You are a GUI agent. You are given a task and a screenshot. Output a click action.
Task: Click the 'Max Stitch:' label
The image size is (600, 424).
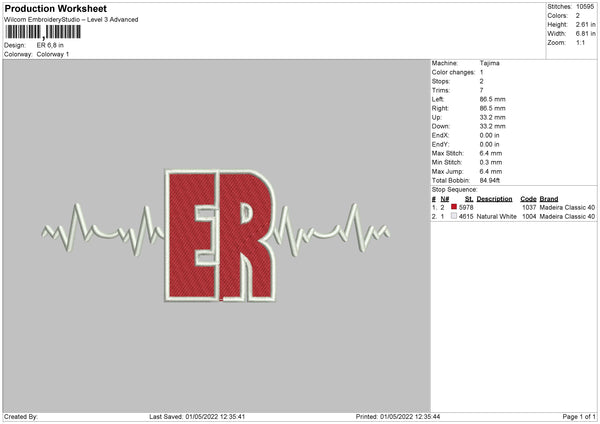click(x=447, y=153)
